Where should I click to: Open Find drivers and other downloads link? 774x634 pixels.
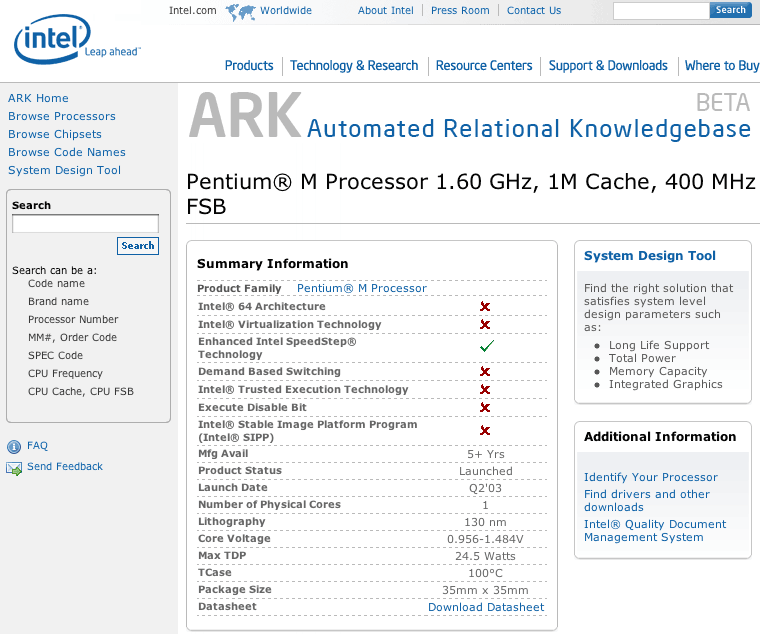pos(647,501)
